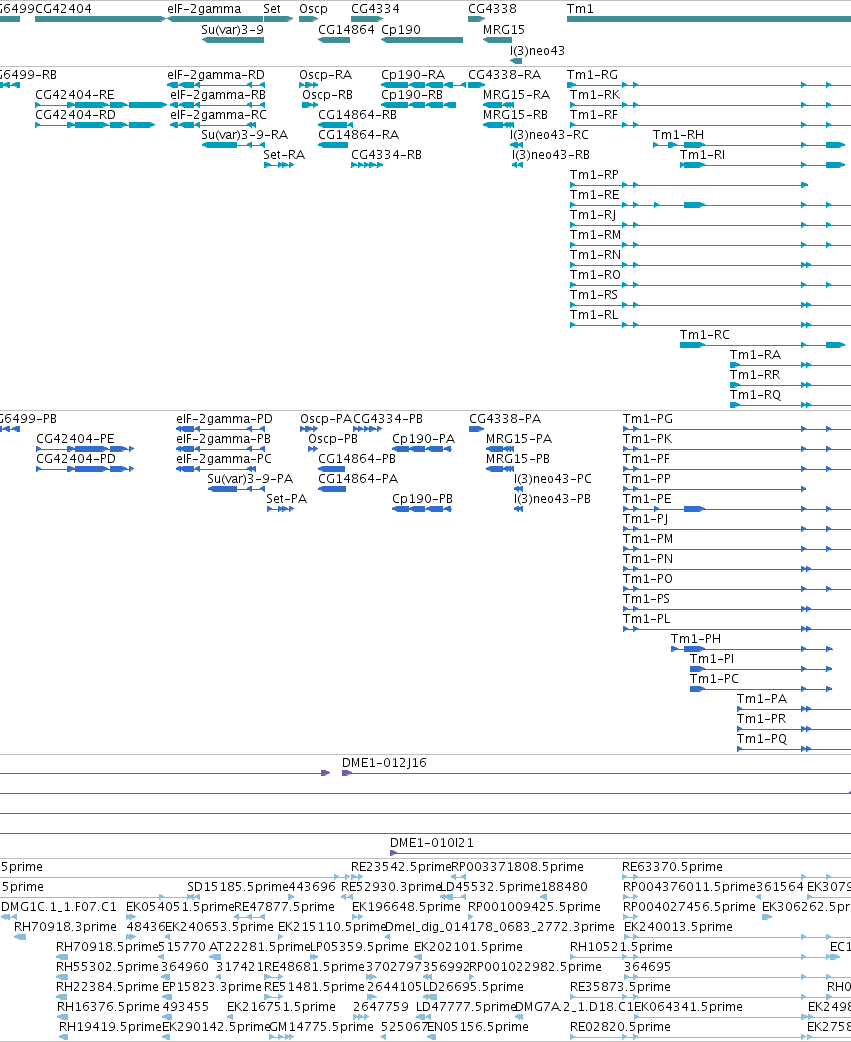This screenshot has height=1042, width=851.
Task: Select transcript CG42404-RD
Action: 95,125
